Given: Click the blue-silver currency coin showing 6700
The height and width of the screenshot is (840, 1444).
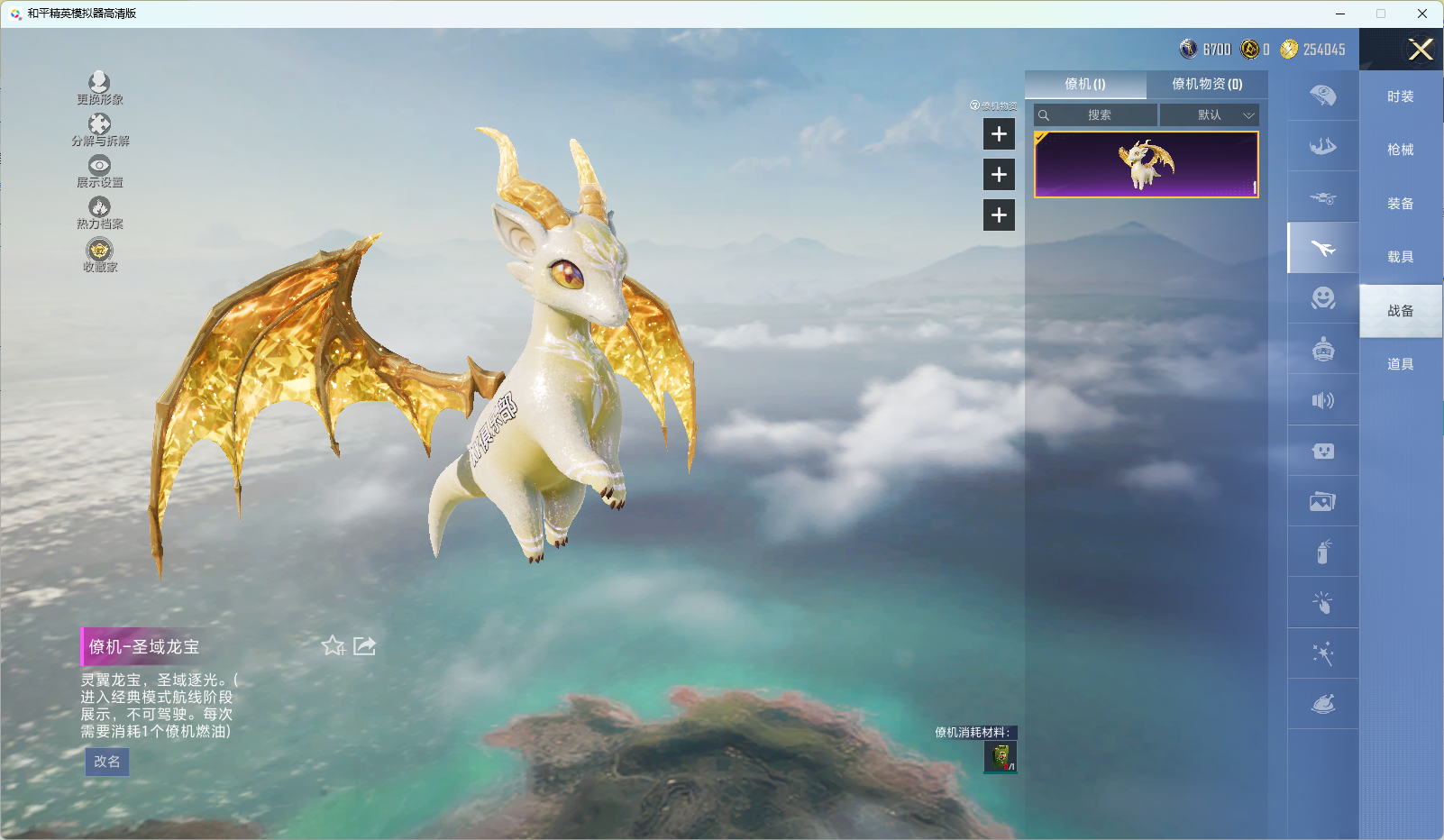Looking at the screenshot, I should [x=1189, y=49].
